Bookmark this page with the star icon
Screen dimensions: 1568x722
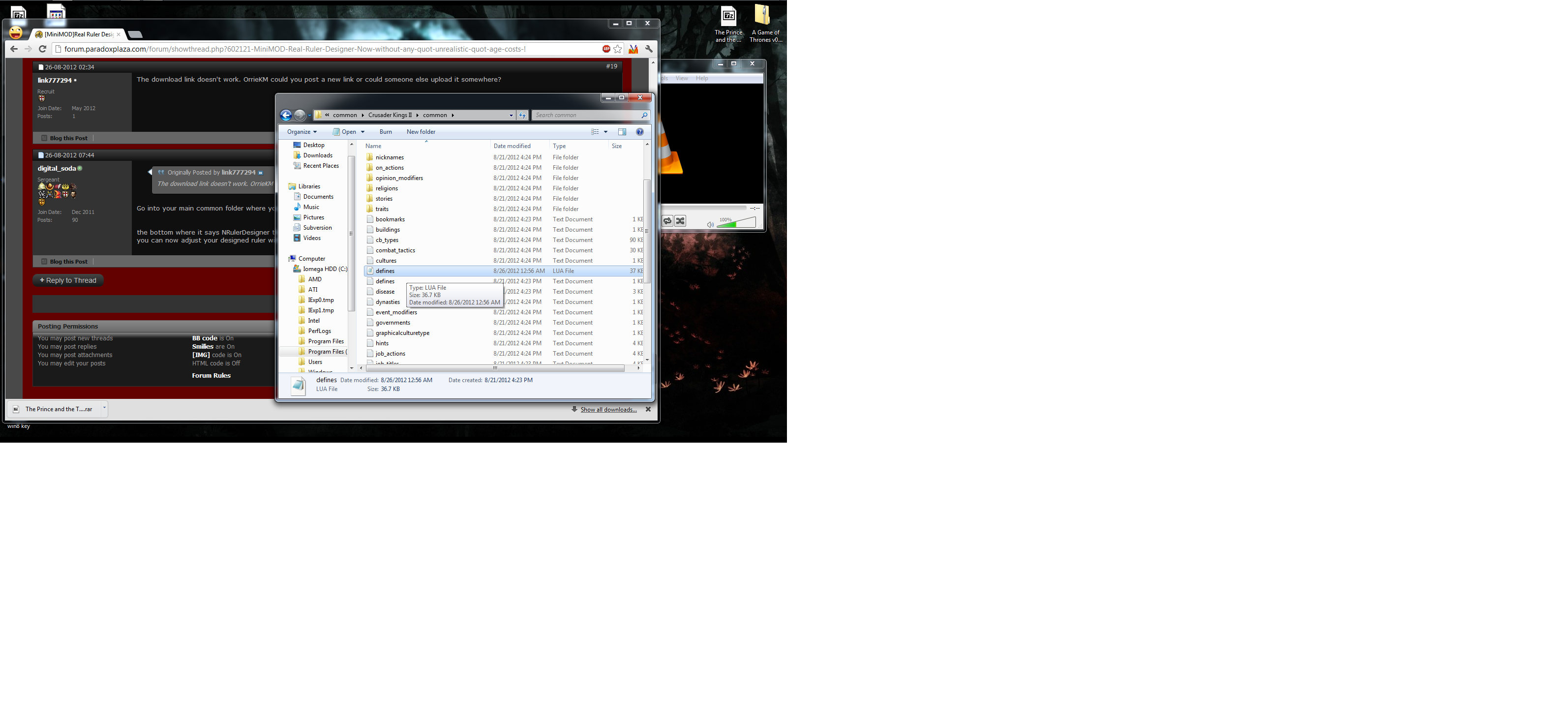[x=618, y=49]
